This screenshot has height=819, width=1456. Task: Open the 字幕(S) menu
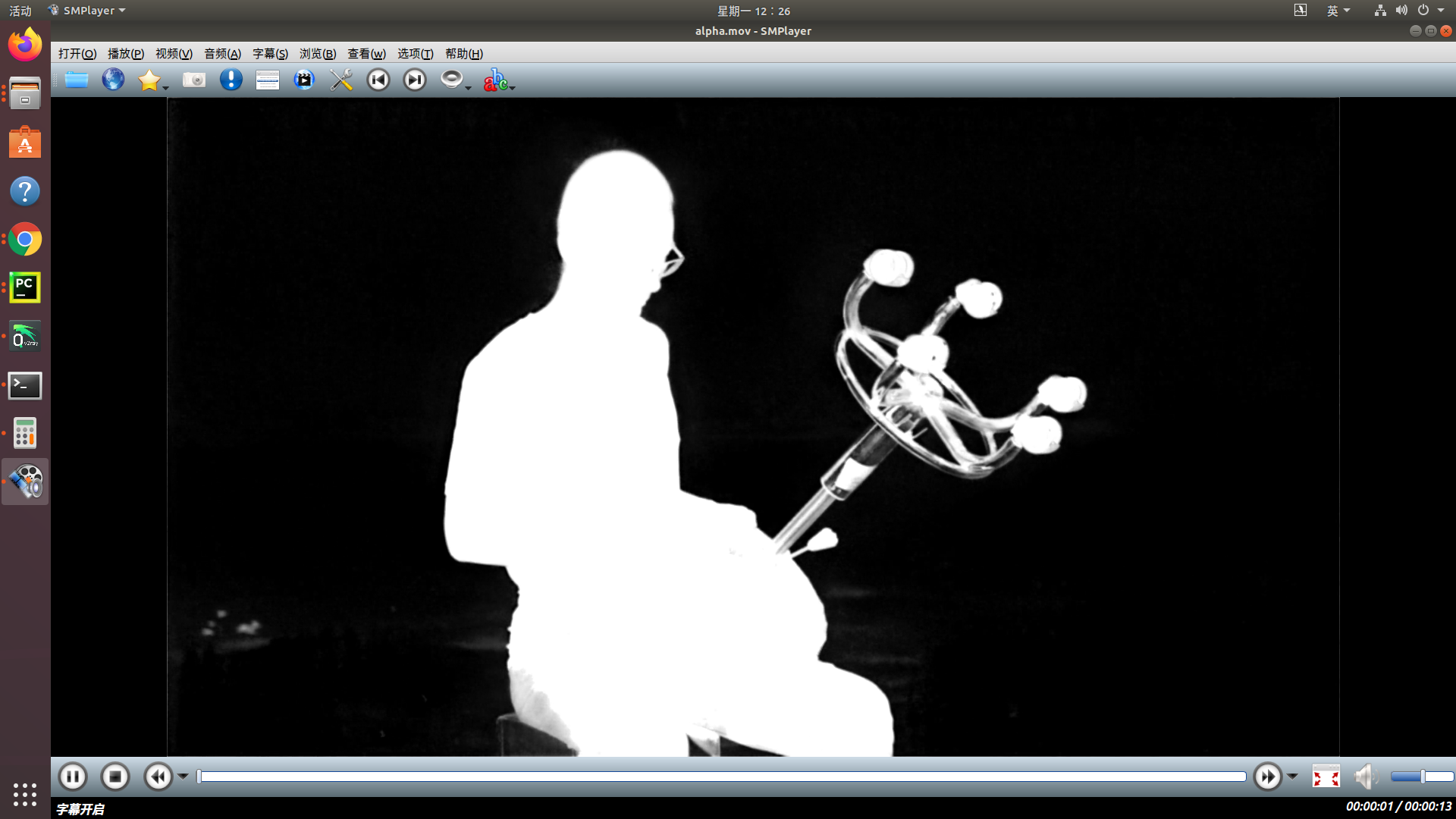coord(270,54)
